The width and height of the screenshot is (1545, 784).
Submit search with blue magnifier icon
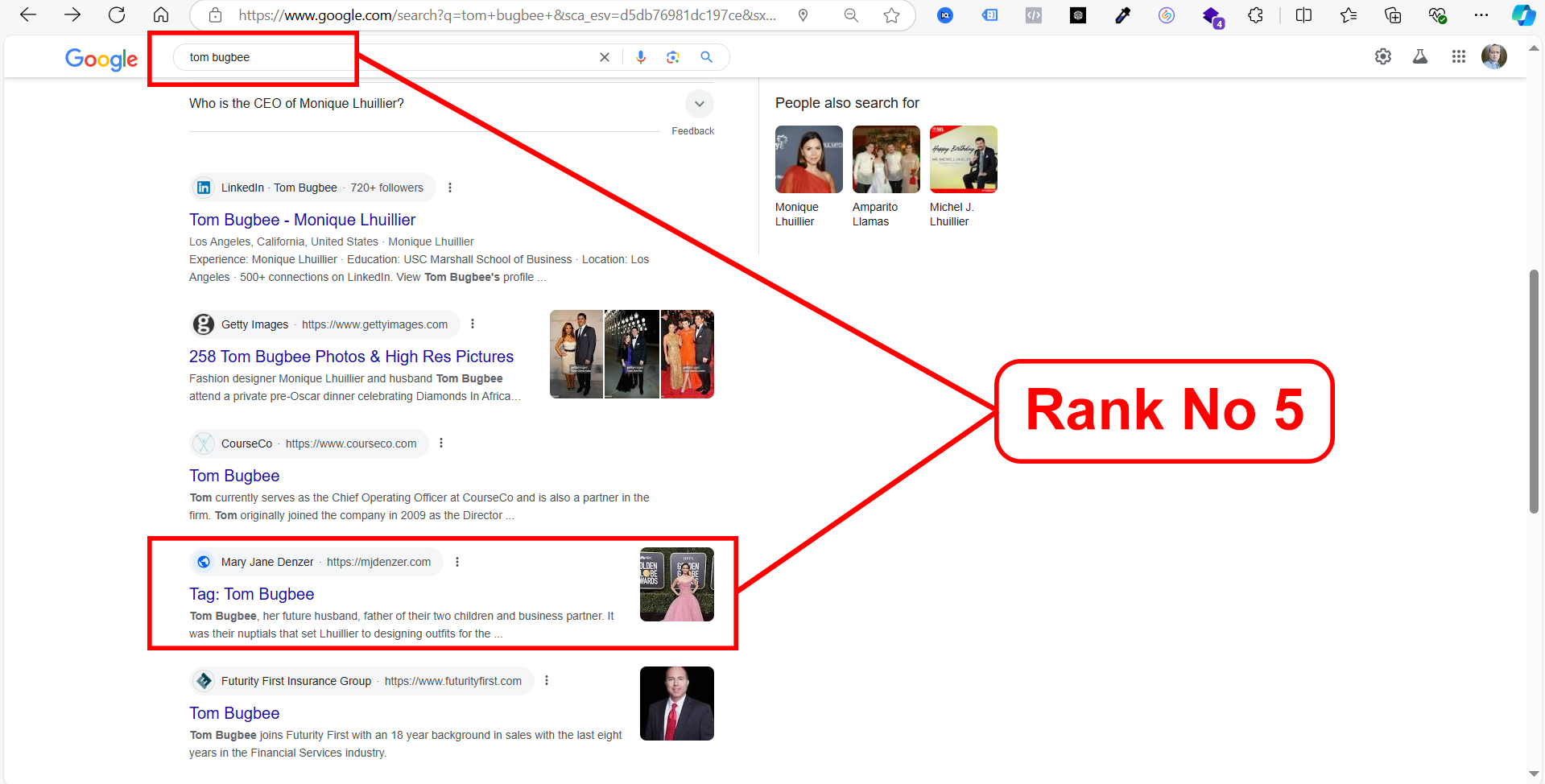coord(706,57)
